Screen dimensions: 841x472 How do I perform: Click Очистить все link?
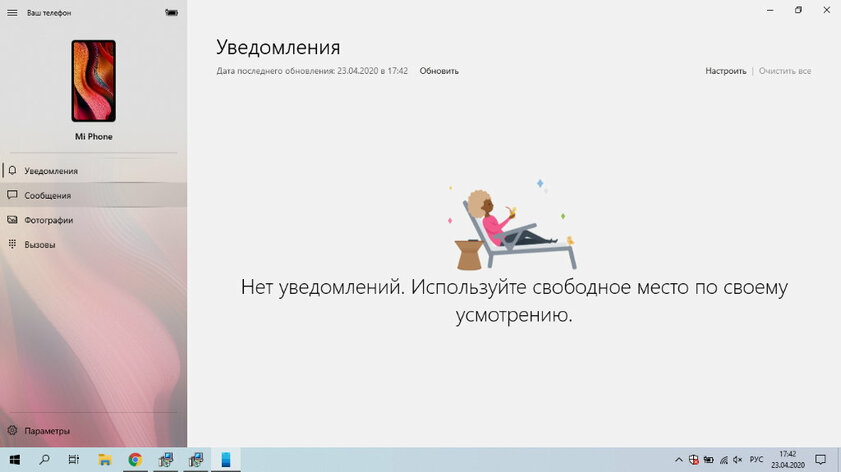pos(785,71)
